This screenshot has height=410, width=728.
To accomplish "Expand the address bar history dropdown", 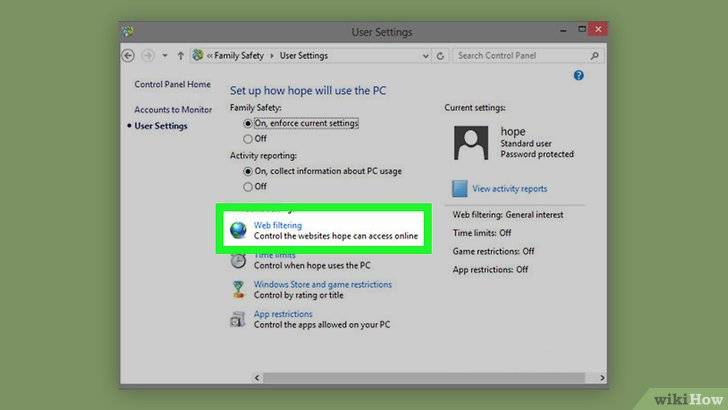I will 426,56.
